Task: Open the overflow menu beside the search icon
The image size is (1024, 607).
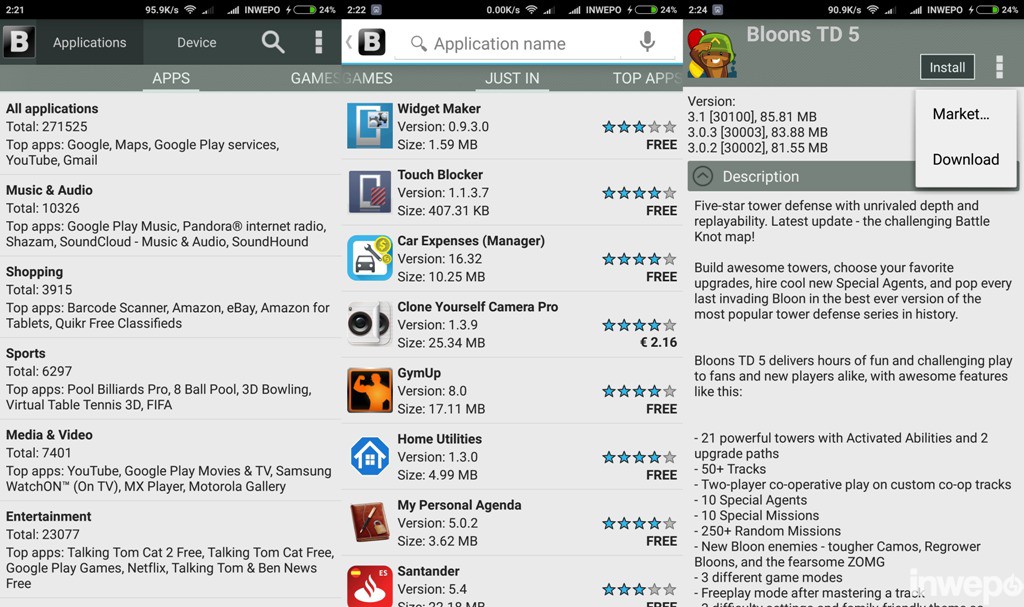Action: [319, 42]
